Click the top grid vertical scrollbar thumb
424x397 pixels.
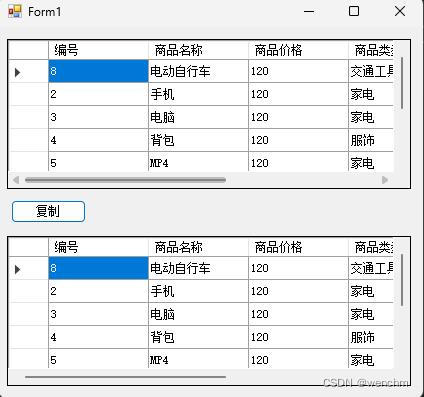click(402, 83)
